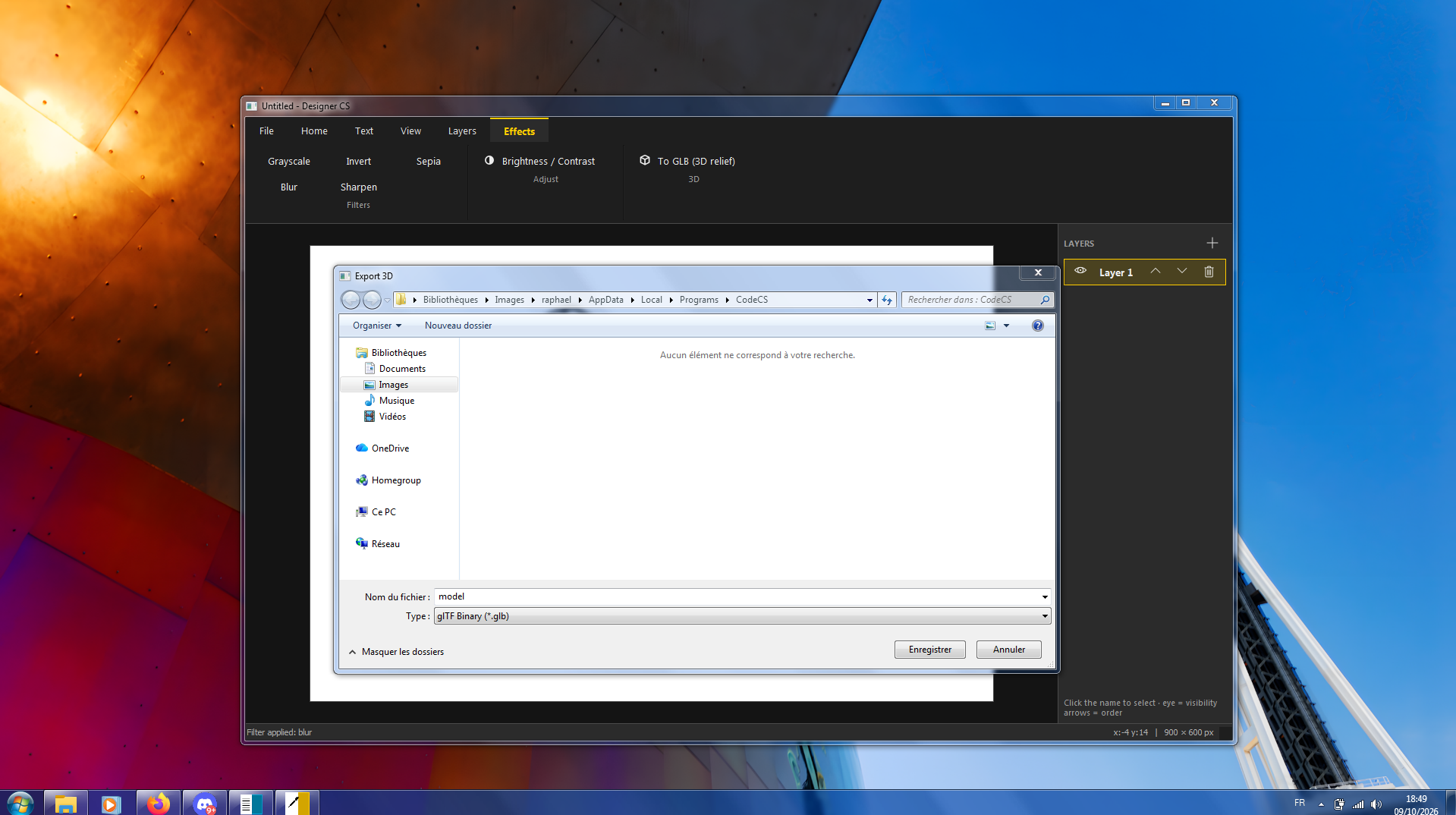Switch to the Text tab
This screenshot has width=1456, height=815.
tap(364, 131)
